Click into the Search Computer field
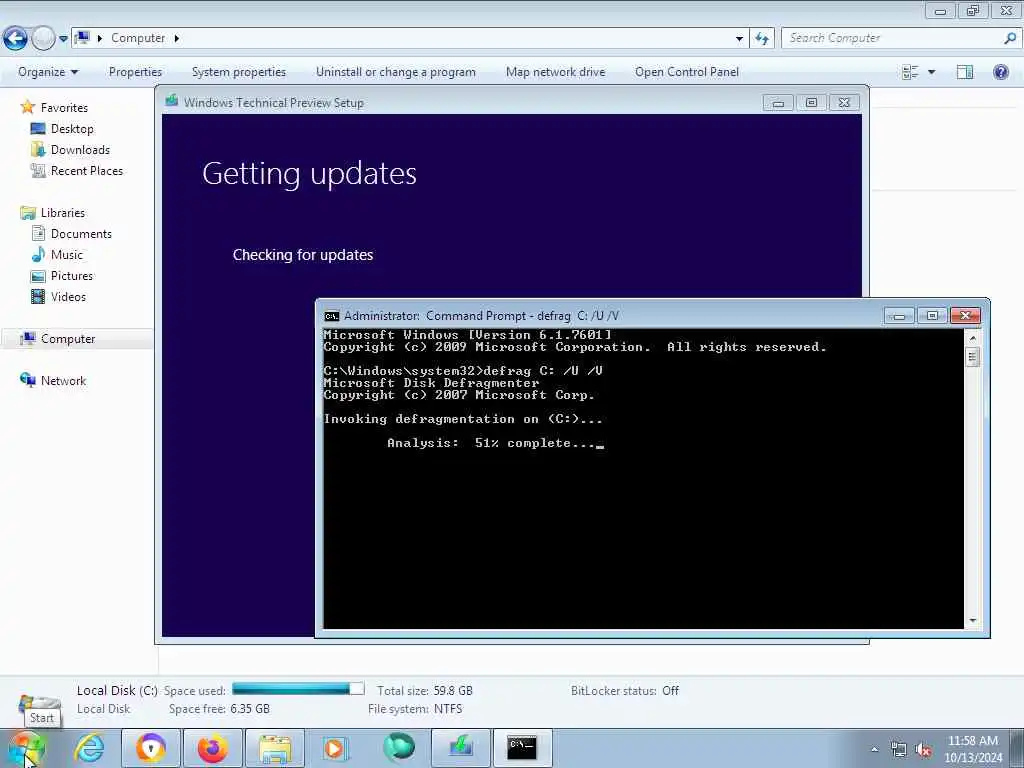Viewport: 1024px width, 768px height. [x=891, y=39]
